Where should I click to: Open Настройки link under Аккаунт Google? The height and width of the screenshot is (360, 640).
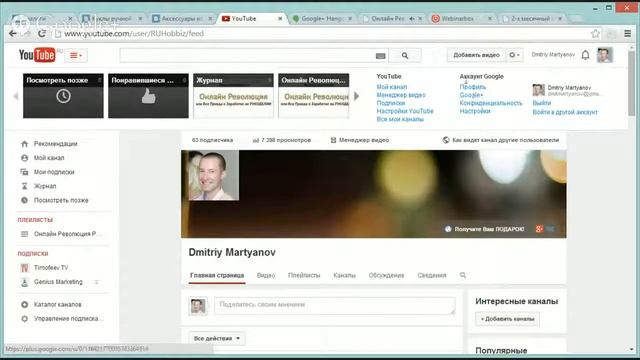(475, 111)
